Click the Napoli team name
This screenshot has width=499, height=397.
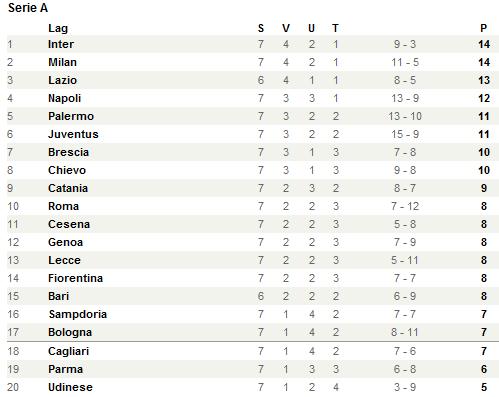click(x=64, y=98)
